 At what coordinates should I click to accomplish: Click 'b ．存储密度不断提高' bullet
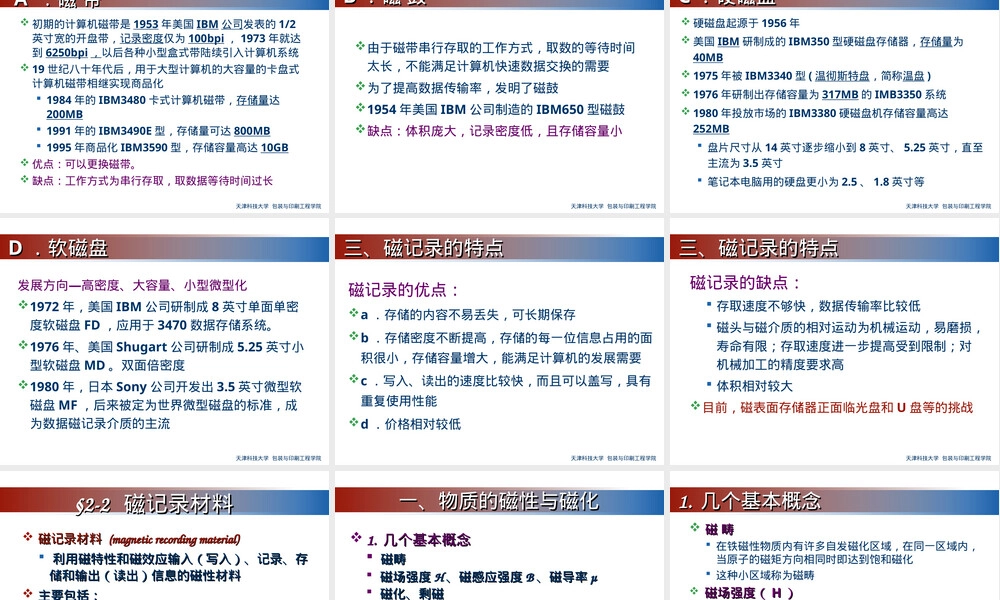[x=506, y=348]
